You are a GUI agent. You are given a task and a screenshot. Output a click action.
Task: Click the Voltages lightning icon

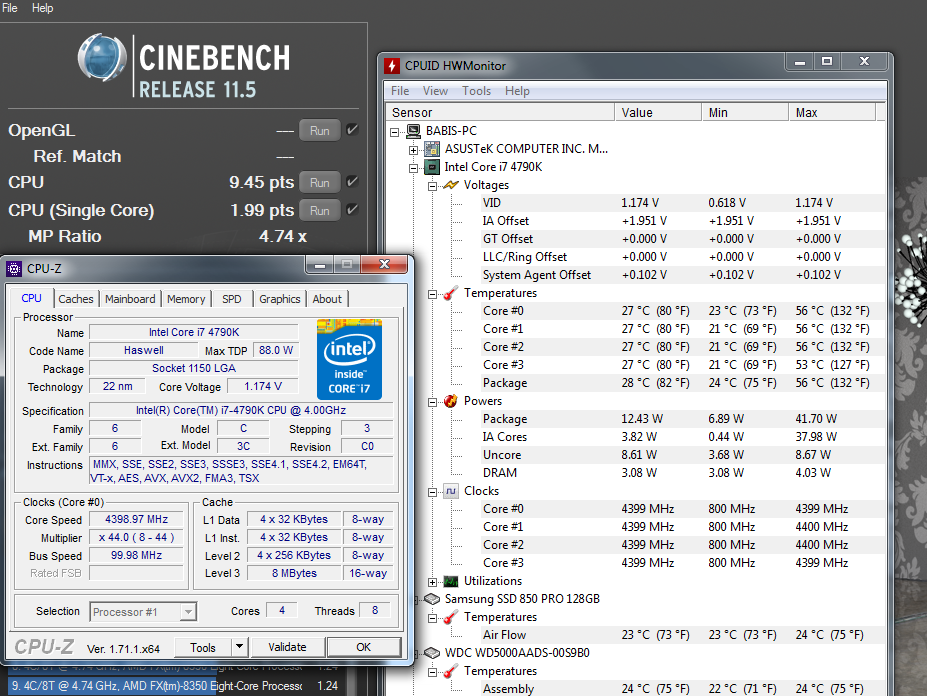451,185
